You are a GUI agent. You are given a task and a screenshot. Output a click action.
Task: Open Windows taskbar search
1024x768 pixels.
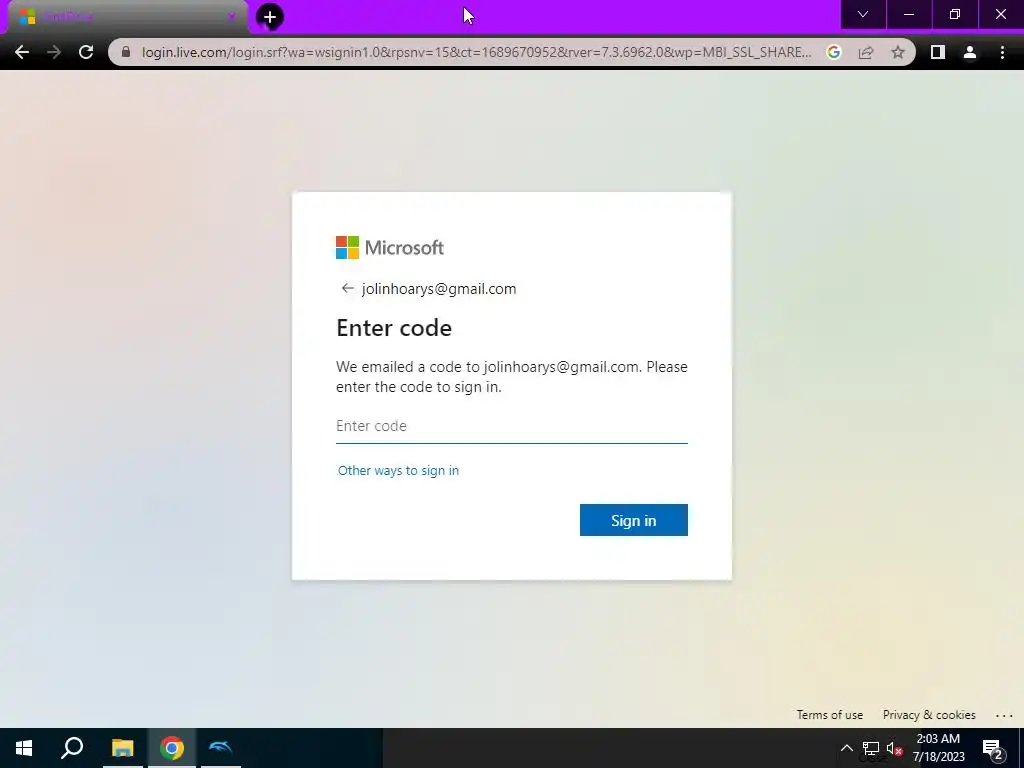[72, 748]
